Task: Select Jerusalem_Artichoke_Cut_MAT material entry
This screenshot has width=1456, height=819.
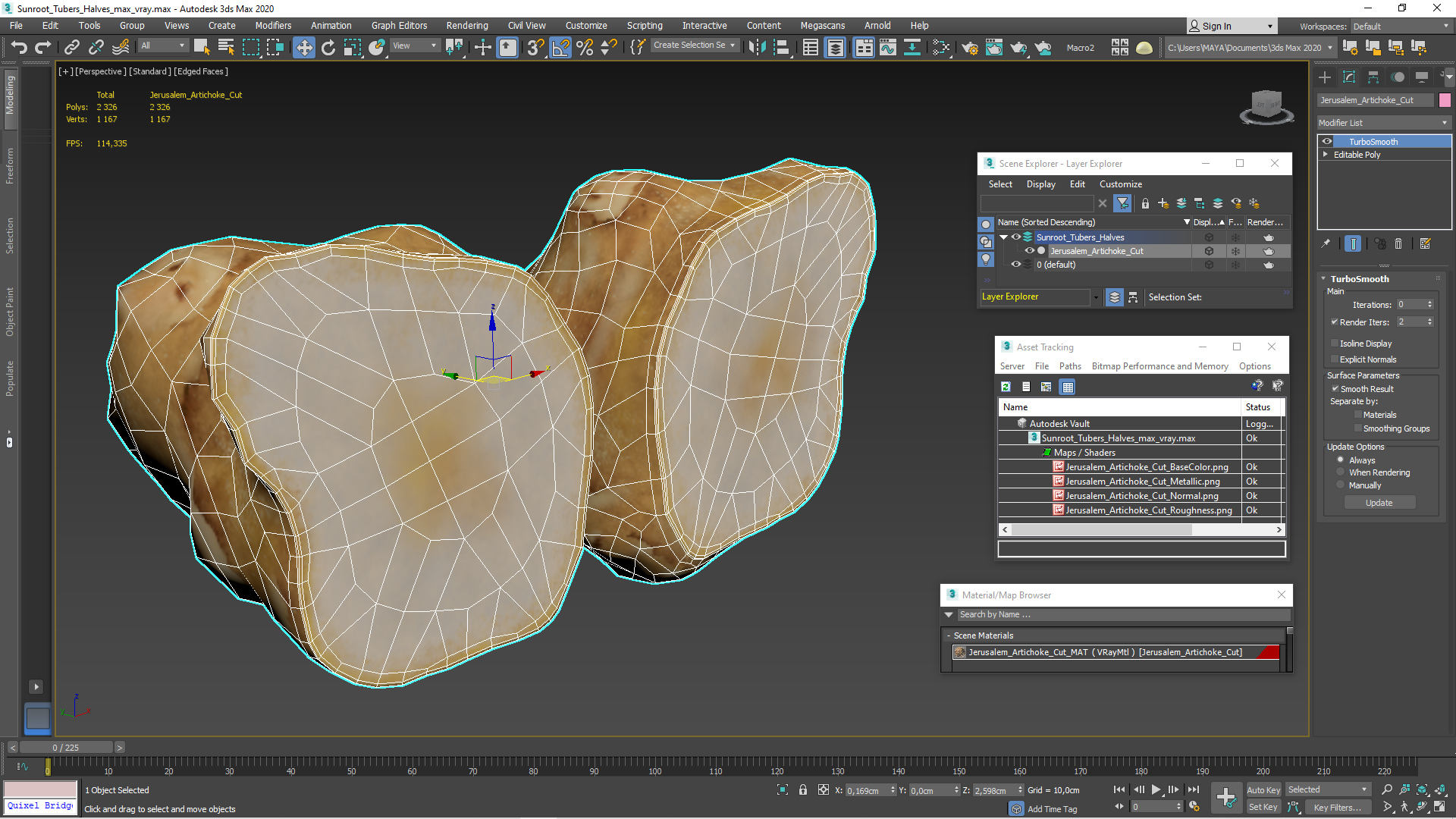Action: [1116, 652]
